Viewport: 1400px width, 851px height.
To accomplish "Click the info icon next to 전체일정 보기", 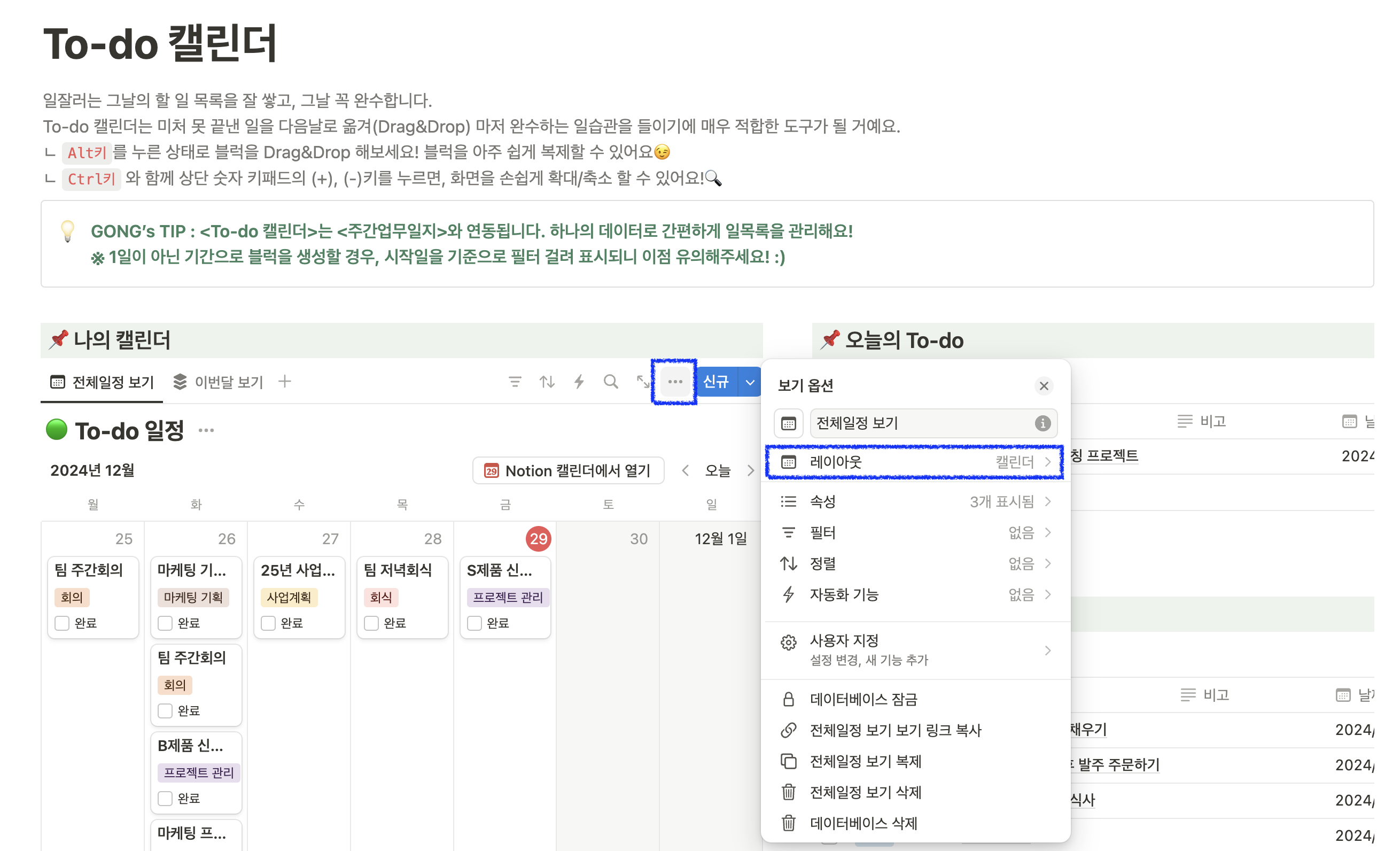I will pos(1043,423).
